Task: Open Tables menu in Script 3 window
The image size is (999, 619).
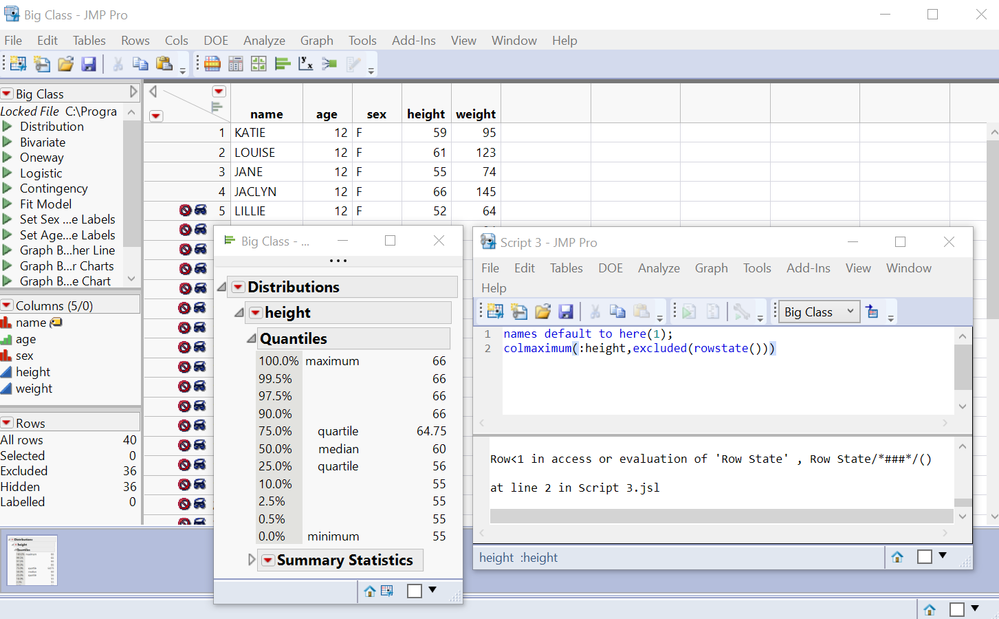Action: tap(566, 268)
